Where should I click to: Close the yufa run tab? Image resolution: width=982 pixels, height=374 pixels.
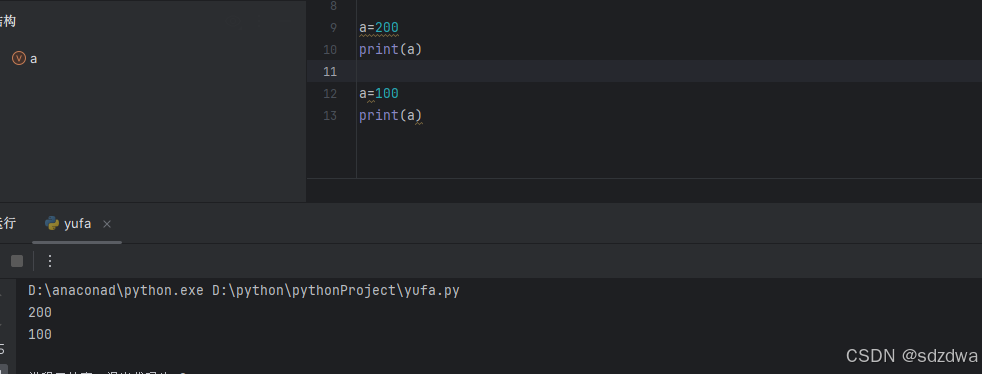[x=106, y=224]
